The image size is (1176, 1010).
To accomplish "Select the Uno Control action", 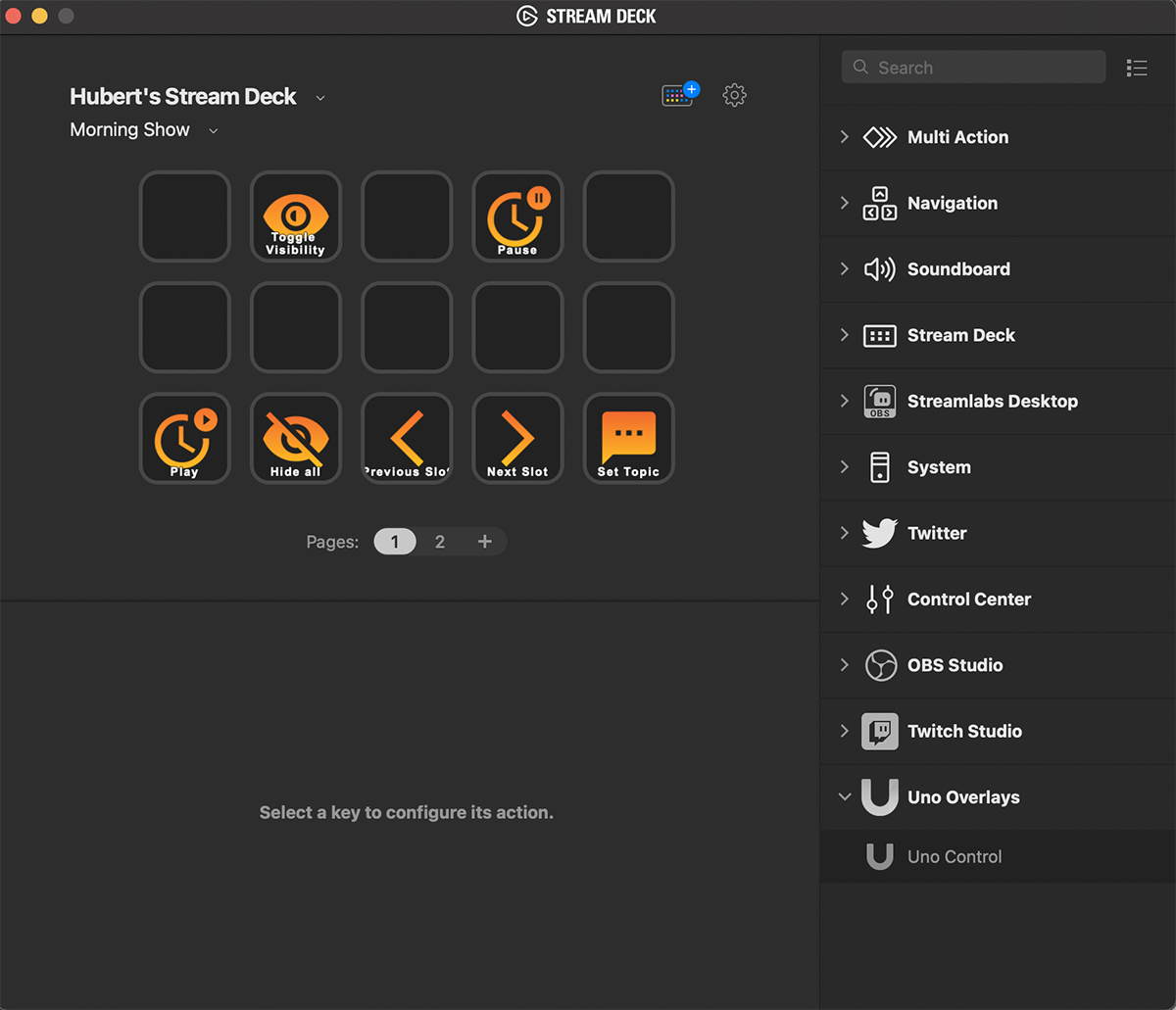I will coord(954,857).
